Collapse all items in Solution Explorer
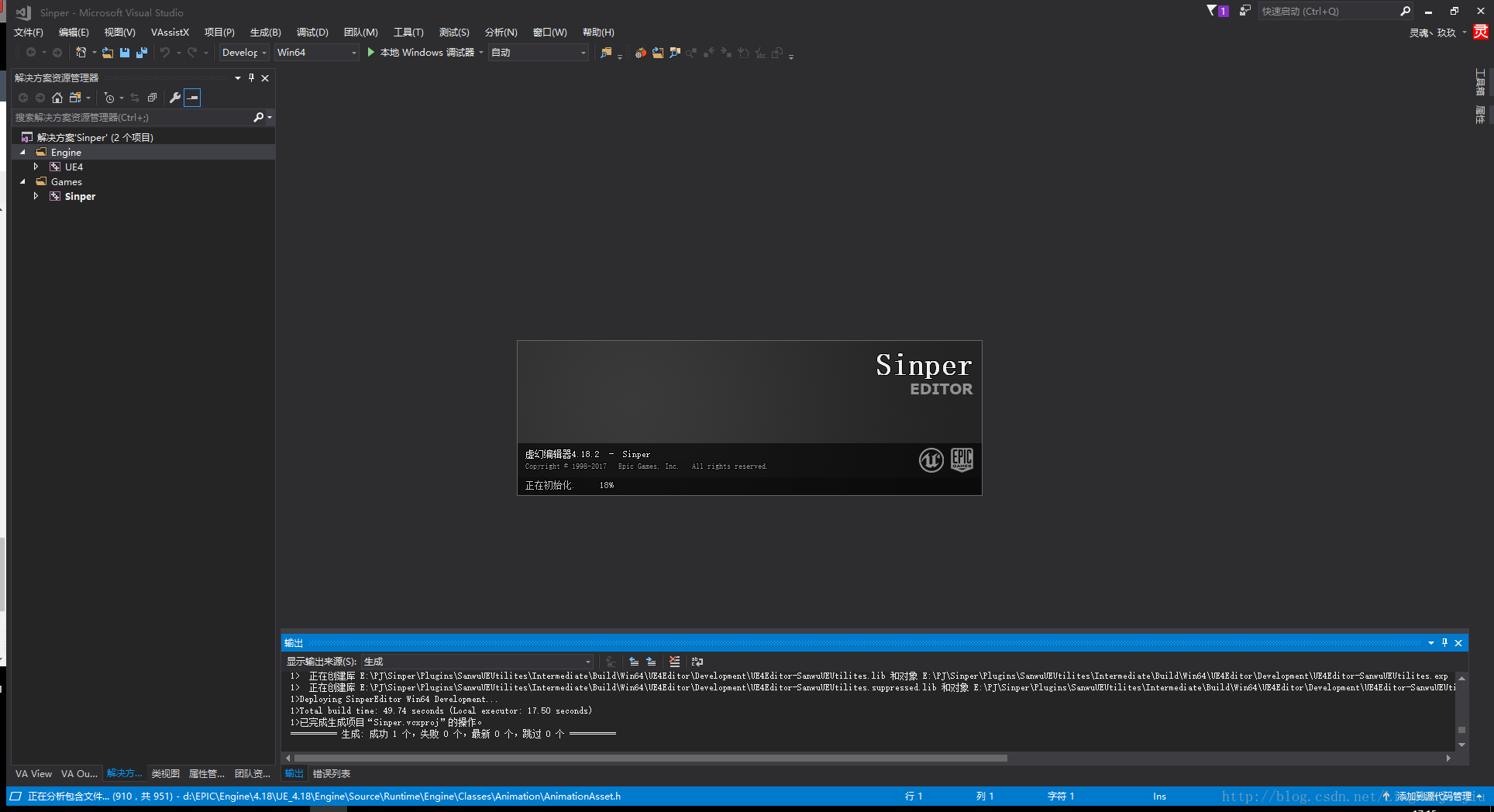Screen dimensions: 1494x812 point(152,98)
